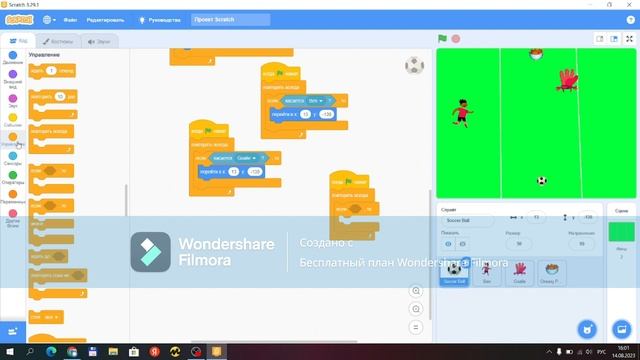Switch to large stage layout

tap(614, 39)
